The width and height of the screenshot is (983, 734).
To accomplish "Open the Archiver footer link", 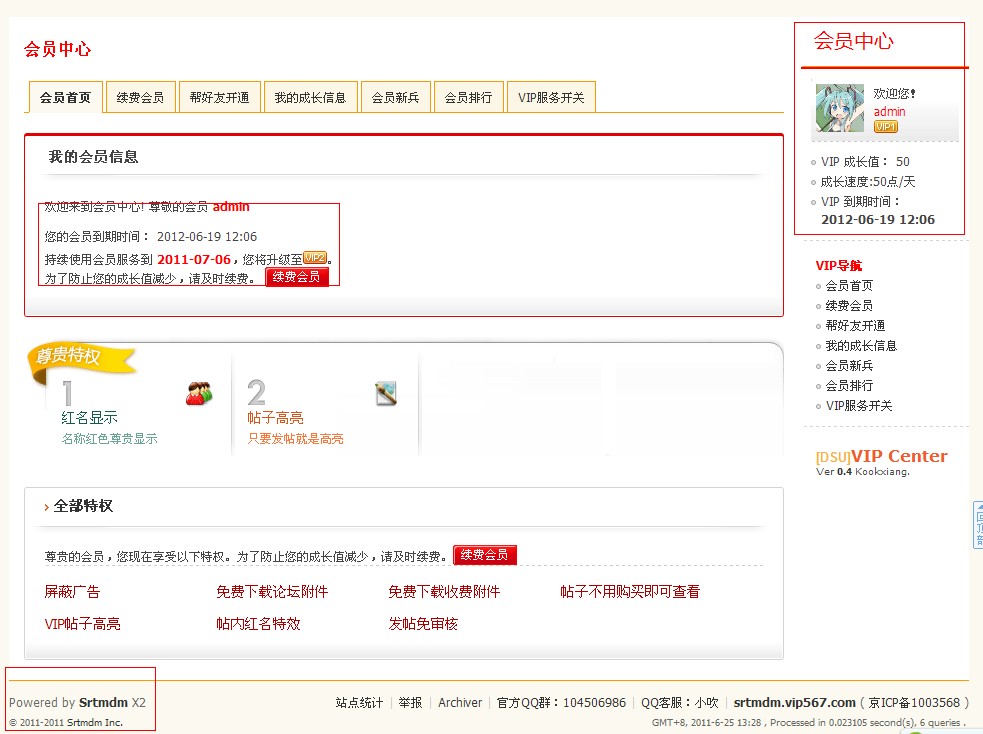I will (x=459, y=703).
